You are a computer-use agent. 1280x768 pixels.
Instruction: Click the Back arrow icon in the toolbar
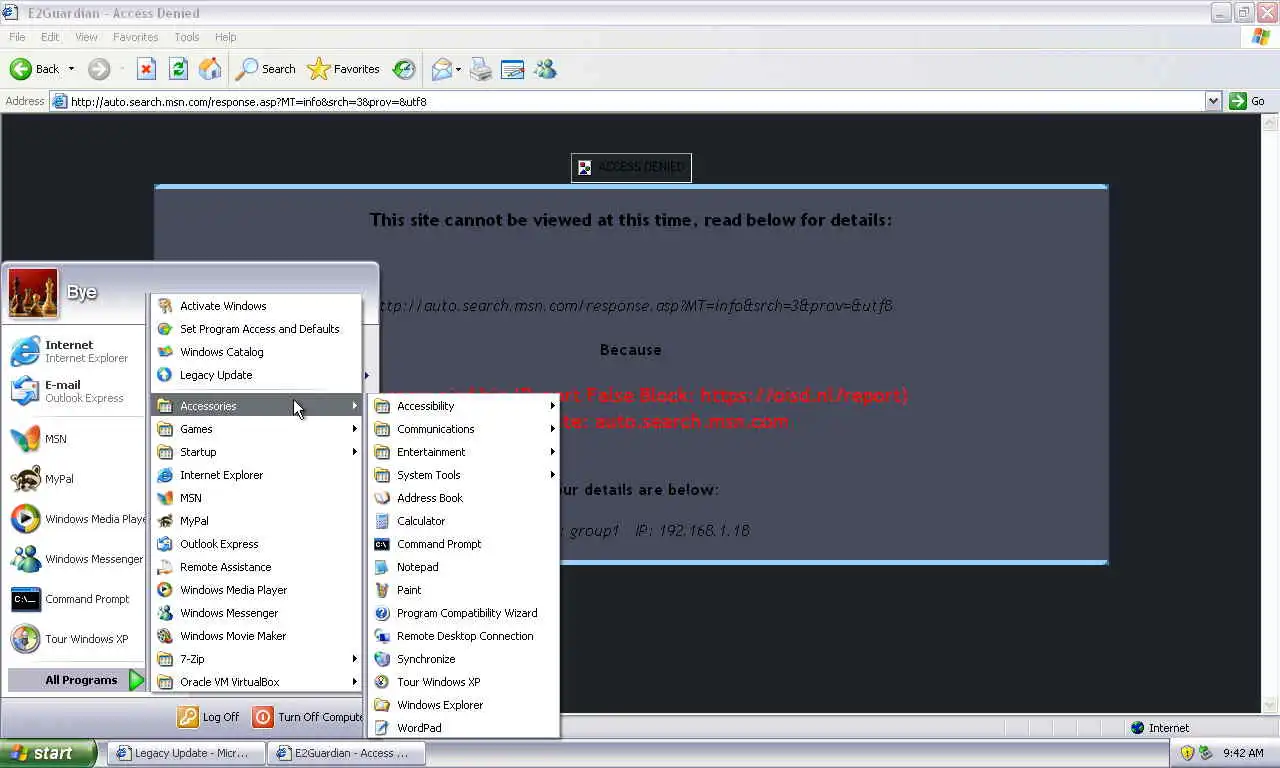pos(20,69)
